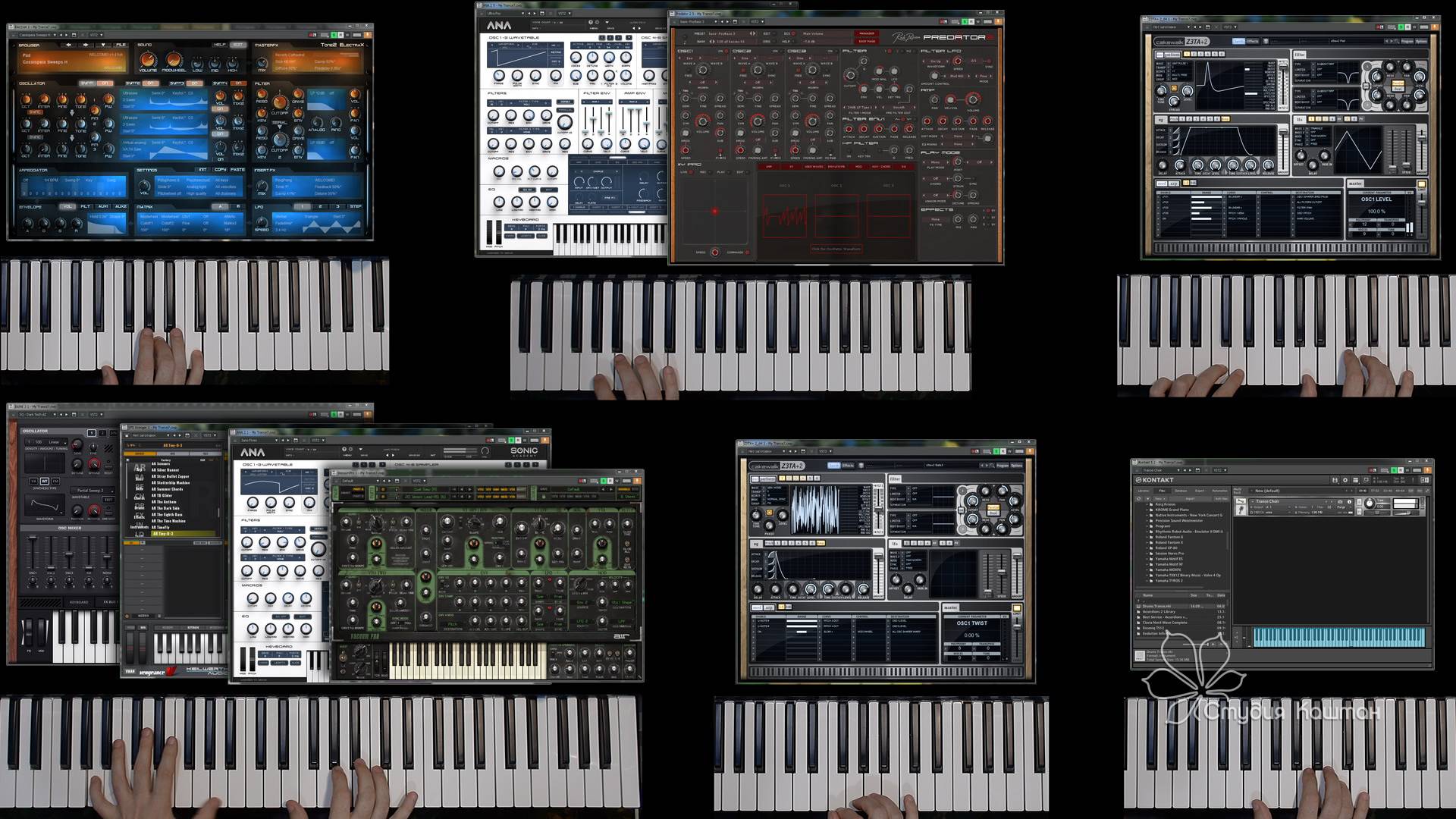Toggle Predator OSC1 on button

pyautogui.click(x=726, y=51)
